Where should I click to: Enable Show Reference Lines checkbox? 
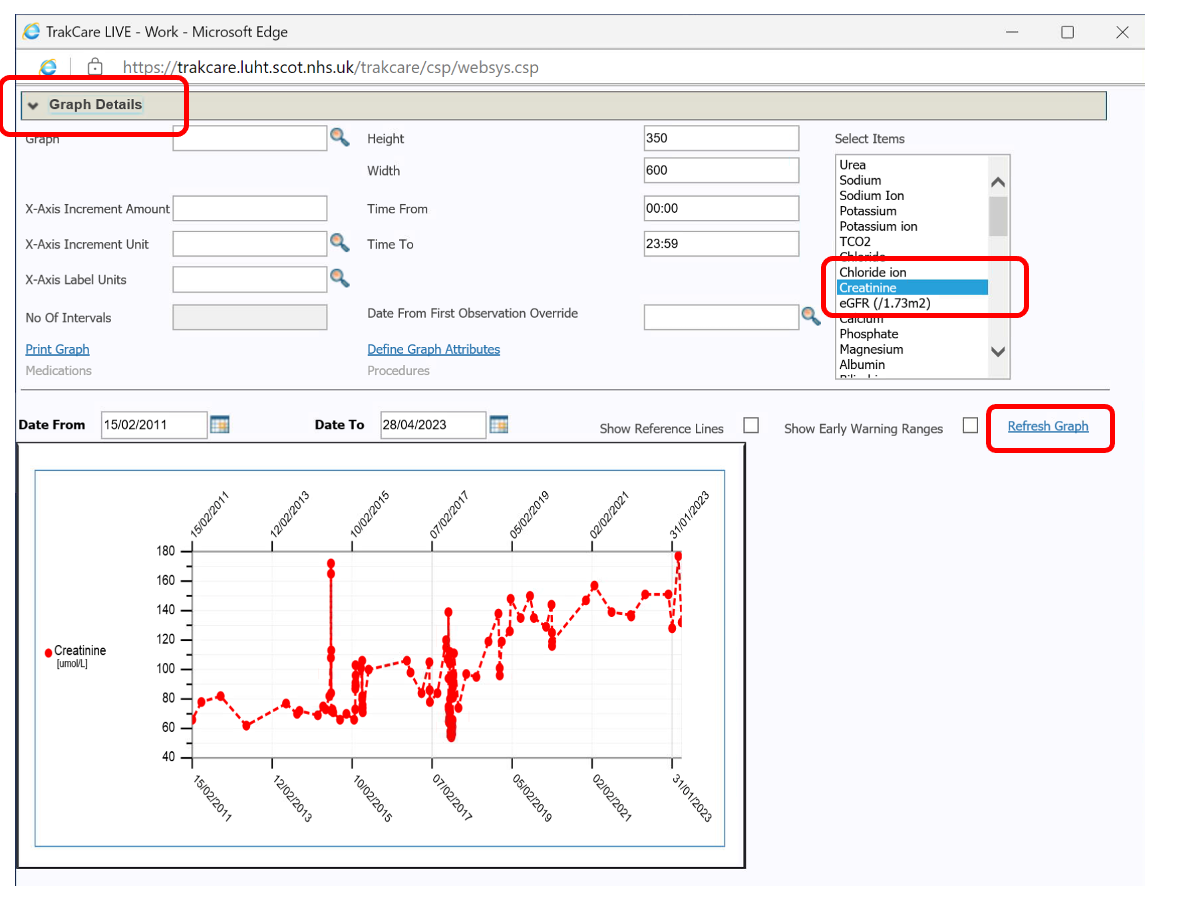(x=751, y=426)
